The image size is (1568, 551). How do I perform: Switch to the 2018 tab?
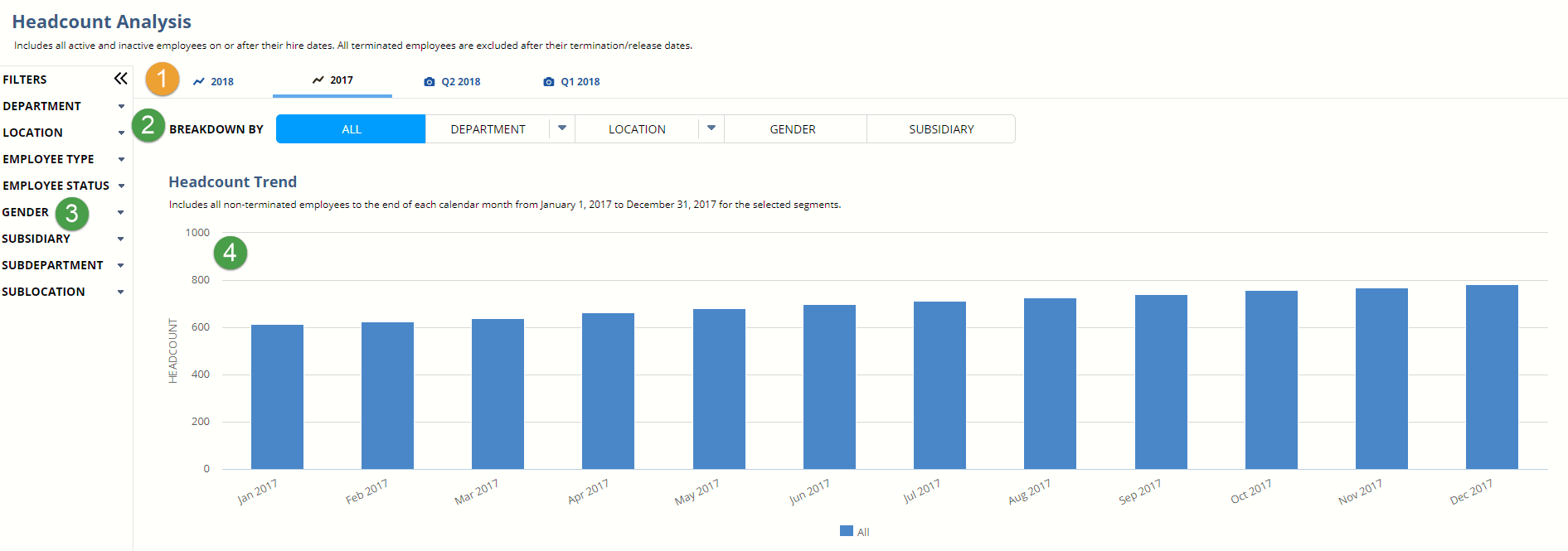click(x=213, y=81)
